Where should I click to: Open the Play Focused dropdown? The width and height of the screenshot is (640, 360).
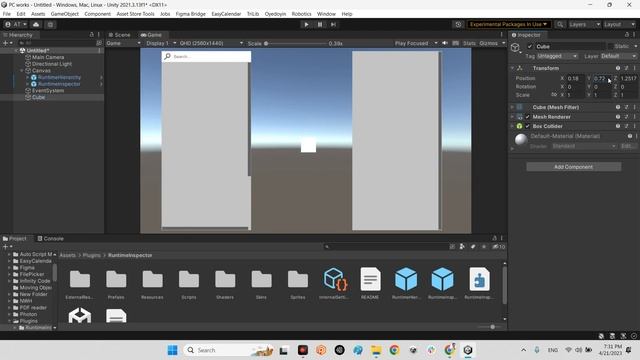416,43
